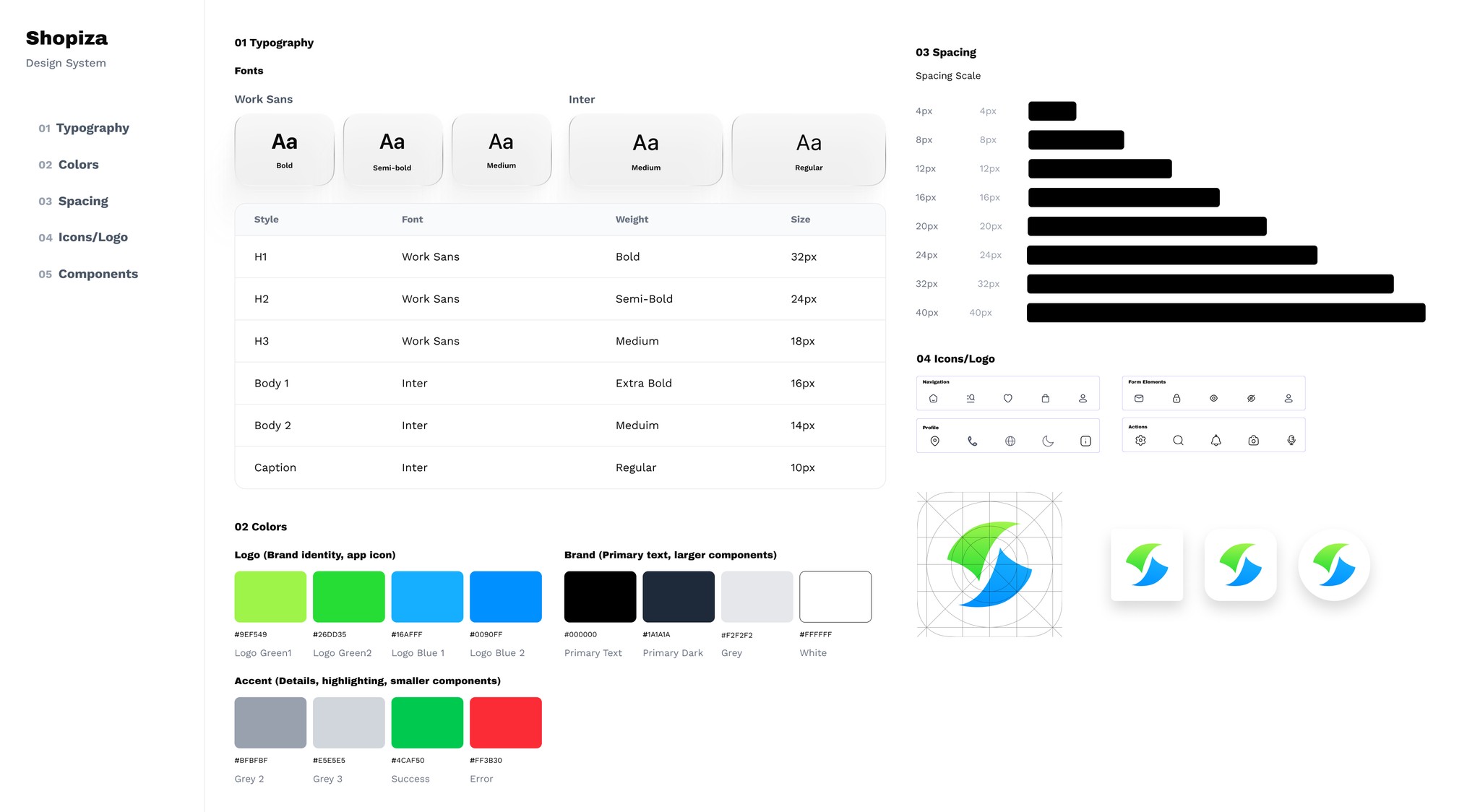Image resolution: width=1480 pixels, height=812 pixels.
Task: Click the moon icon in Profile
Action: (1047, 441)
